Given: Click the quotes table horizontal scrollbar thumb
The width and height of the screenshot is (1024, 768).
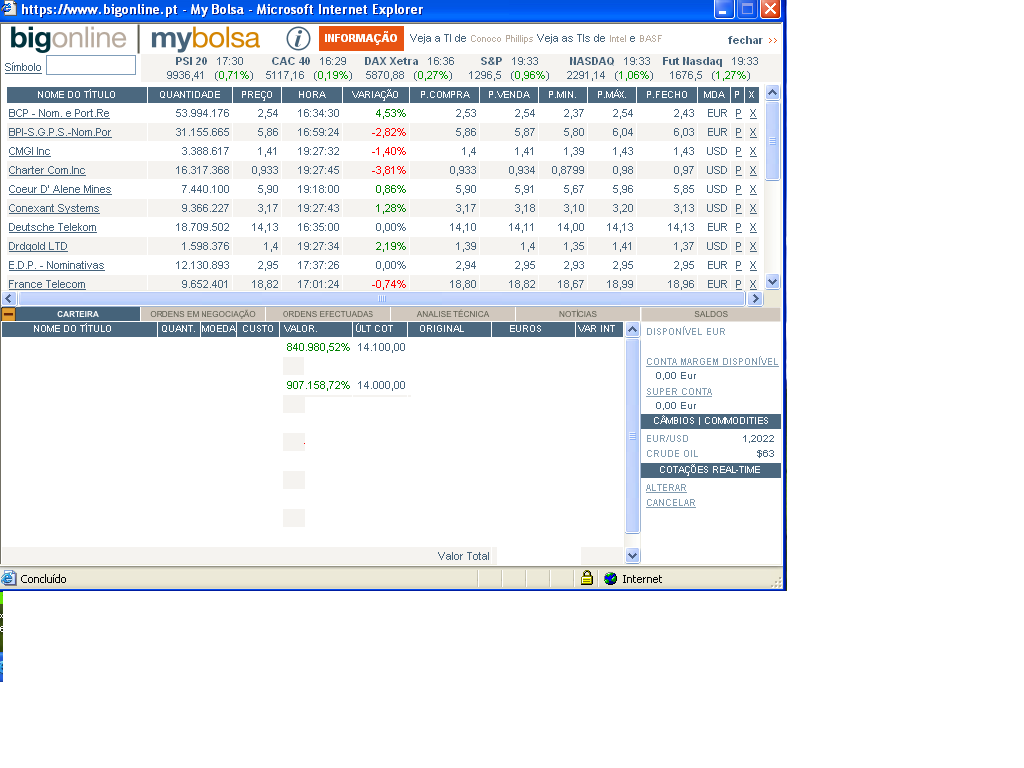Looking at the screenshot, I should tap(382, 298).
